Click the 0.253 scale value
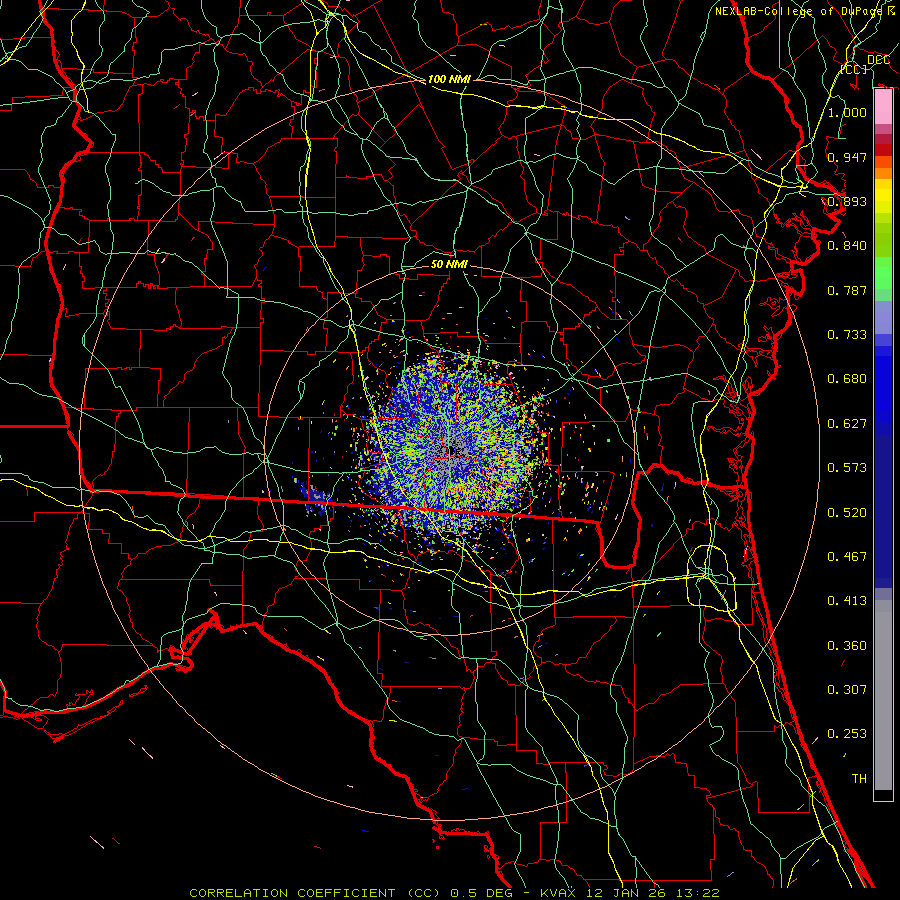 pos(847,734)
